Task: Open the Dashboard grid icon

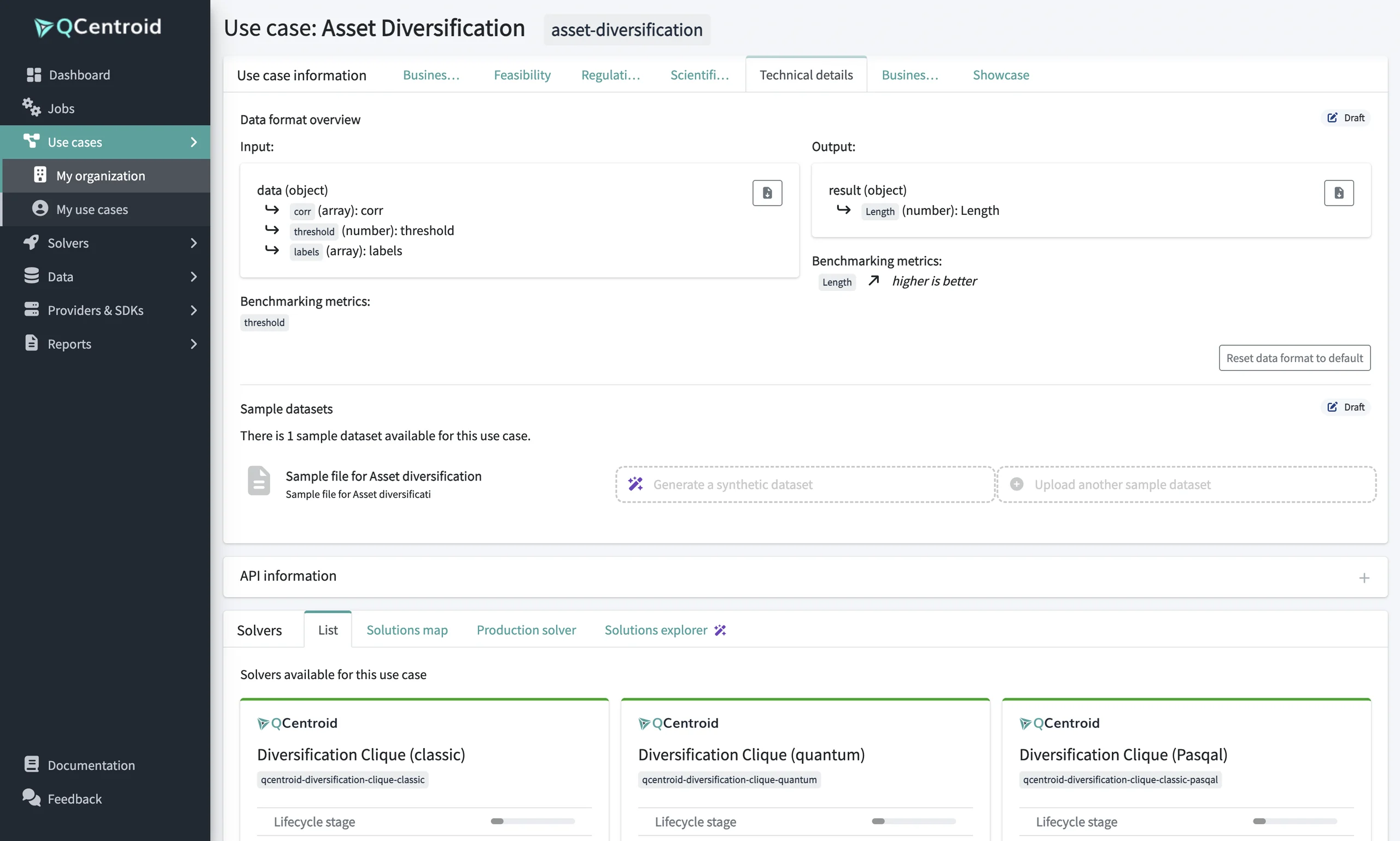Action: (33, 75)
